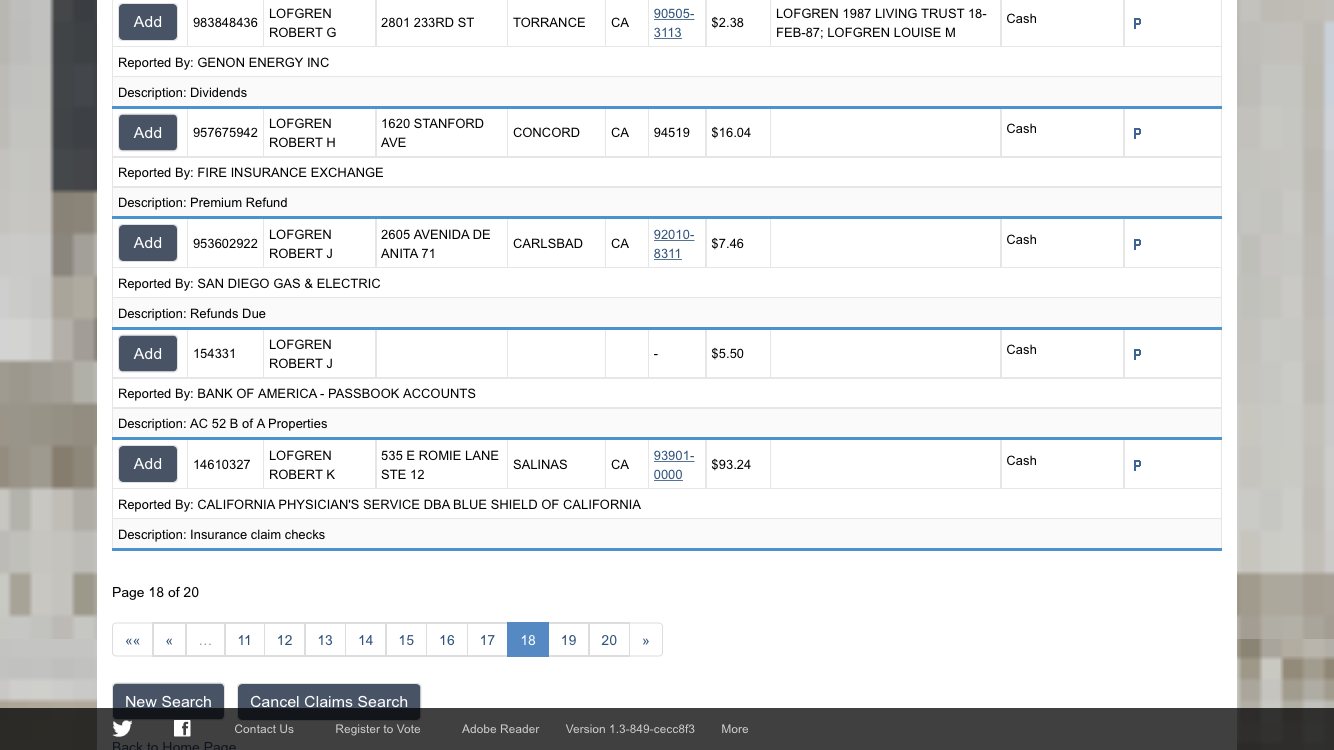Screen dimensions: 1334x750
Task: Click 'LOFGREN 1987 LIVING TRUST' co-owner text
Action: [881, 22]
